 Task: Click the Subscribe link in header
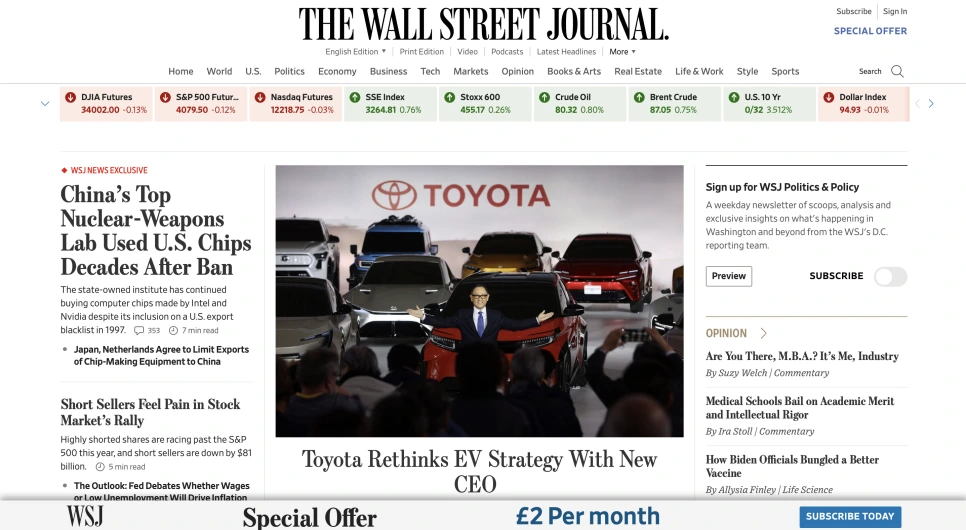(853, 11)
